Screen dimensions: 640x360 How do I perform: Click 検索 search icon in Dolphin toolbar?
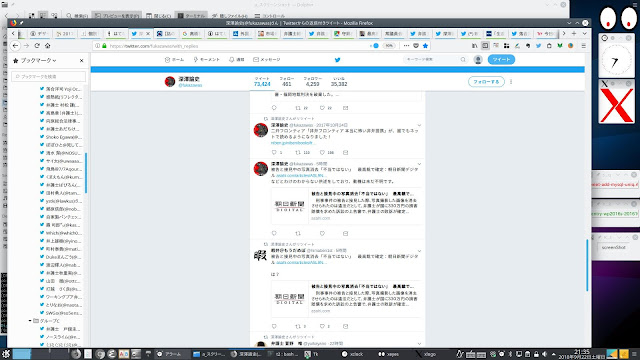pos(77,16)
